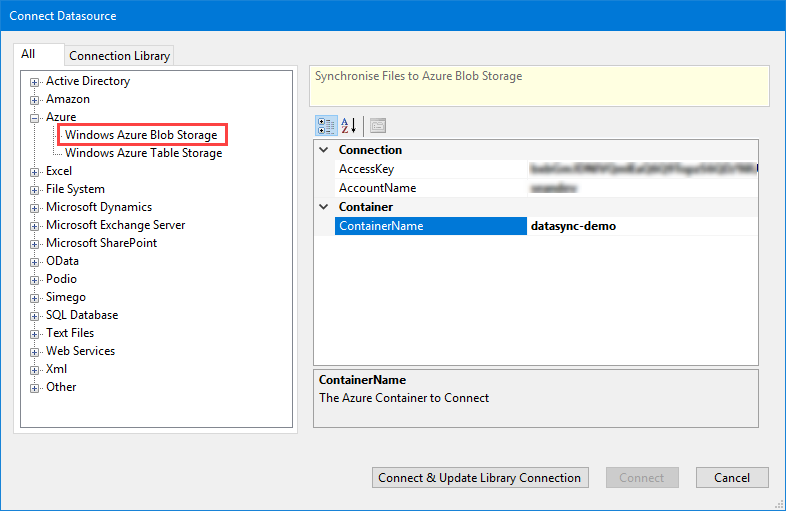
Task: Expand the Xml tree node
Action: (34, 371)
